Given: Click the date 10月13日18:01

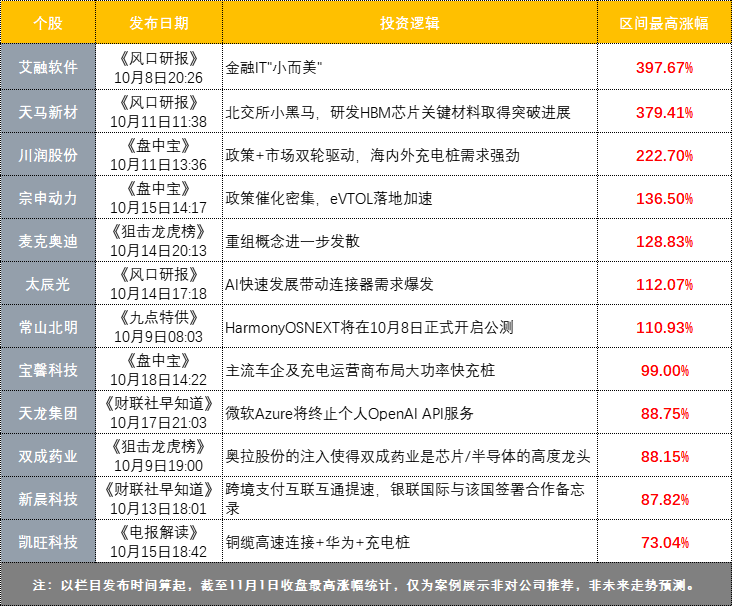Looking at the screenshot, I should [x=158, y=508].
